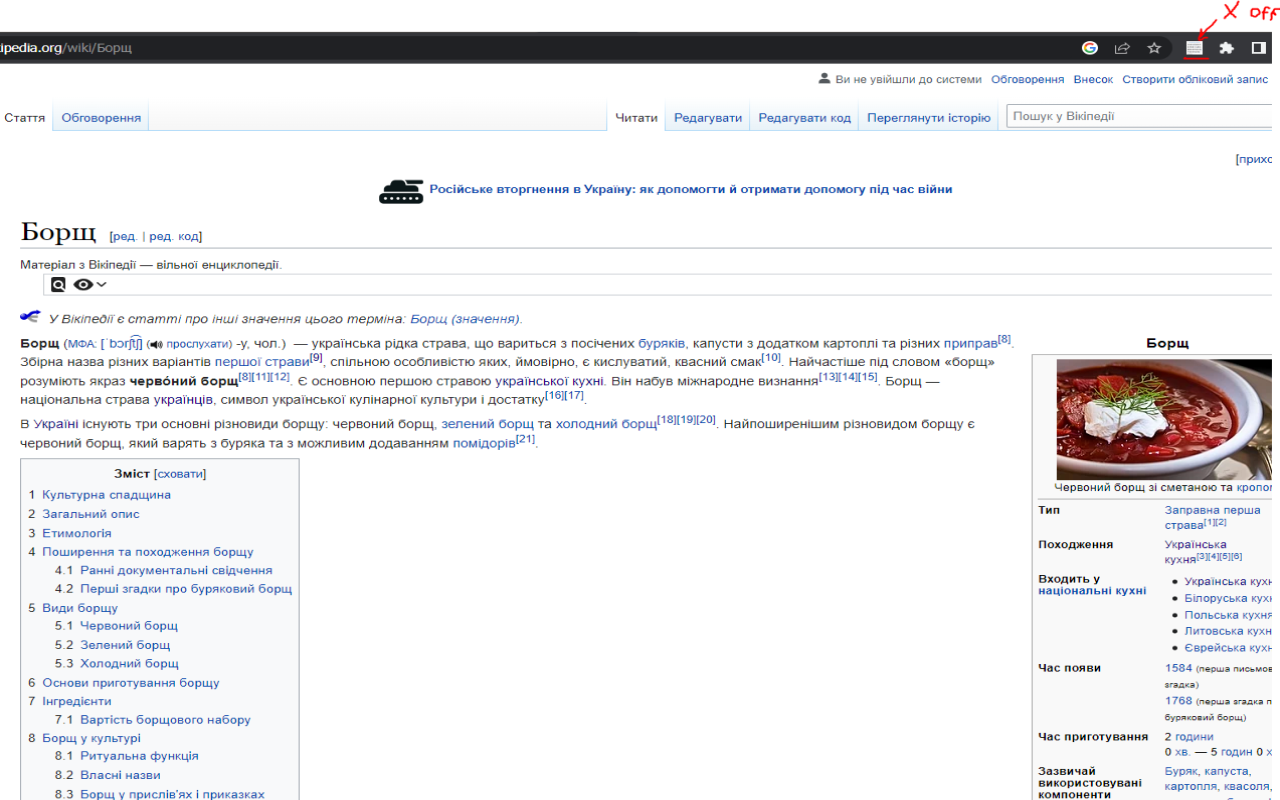Open the browser side panel icon

[x=1258, y=48]
